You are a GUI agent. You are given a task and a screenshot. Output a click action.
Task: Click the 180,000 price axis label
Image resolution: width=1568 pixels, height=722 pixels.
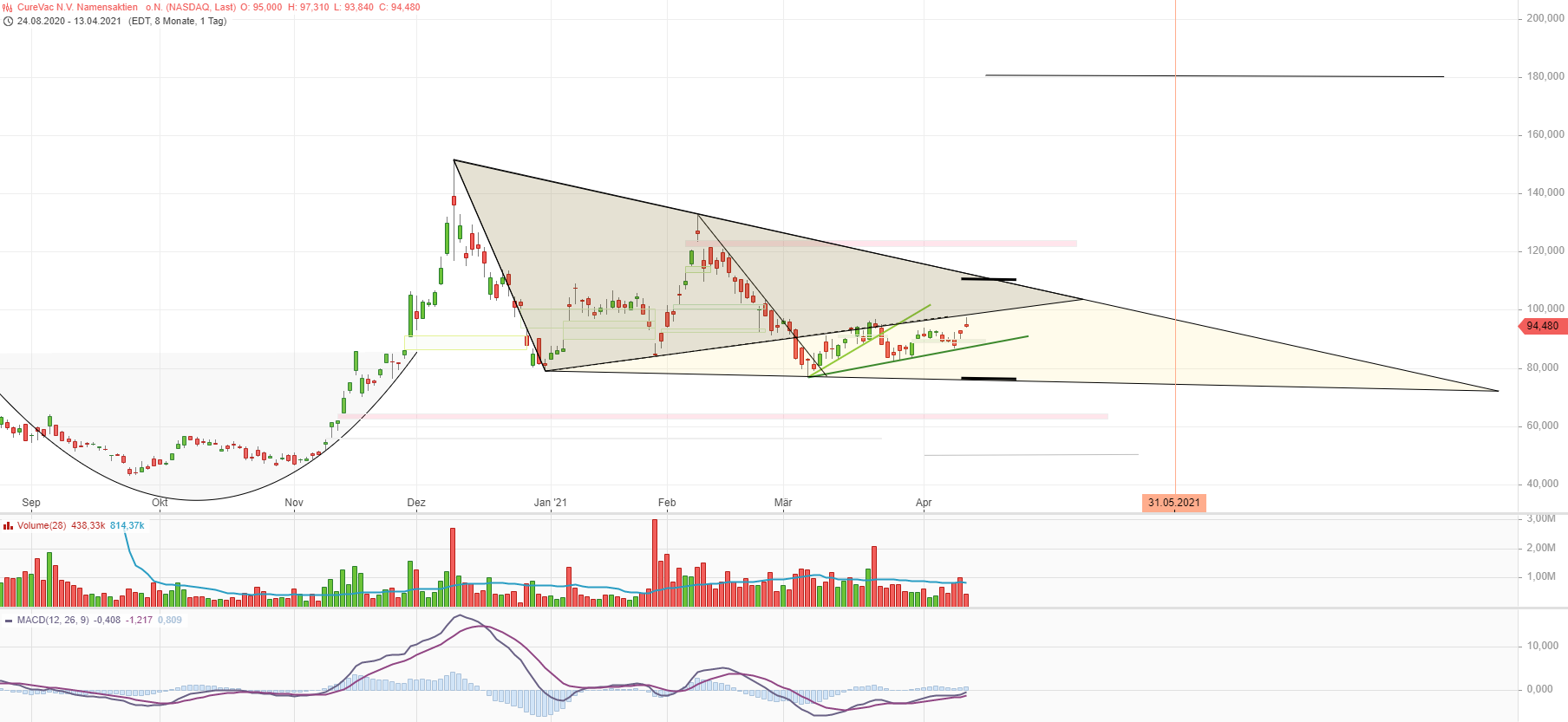pyautogui.click(x=1545, y=76)
